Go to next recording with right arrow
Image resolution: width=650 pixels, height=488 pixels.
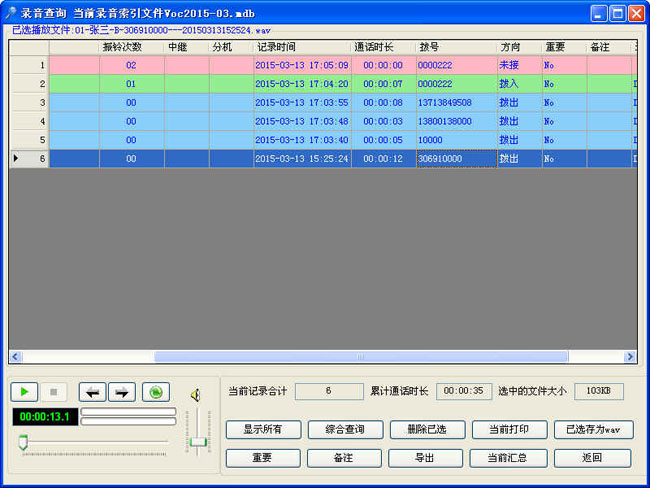(x=122, y=392)
